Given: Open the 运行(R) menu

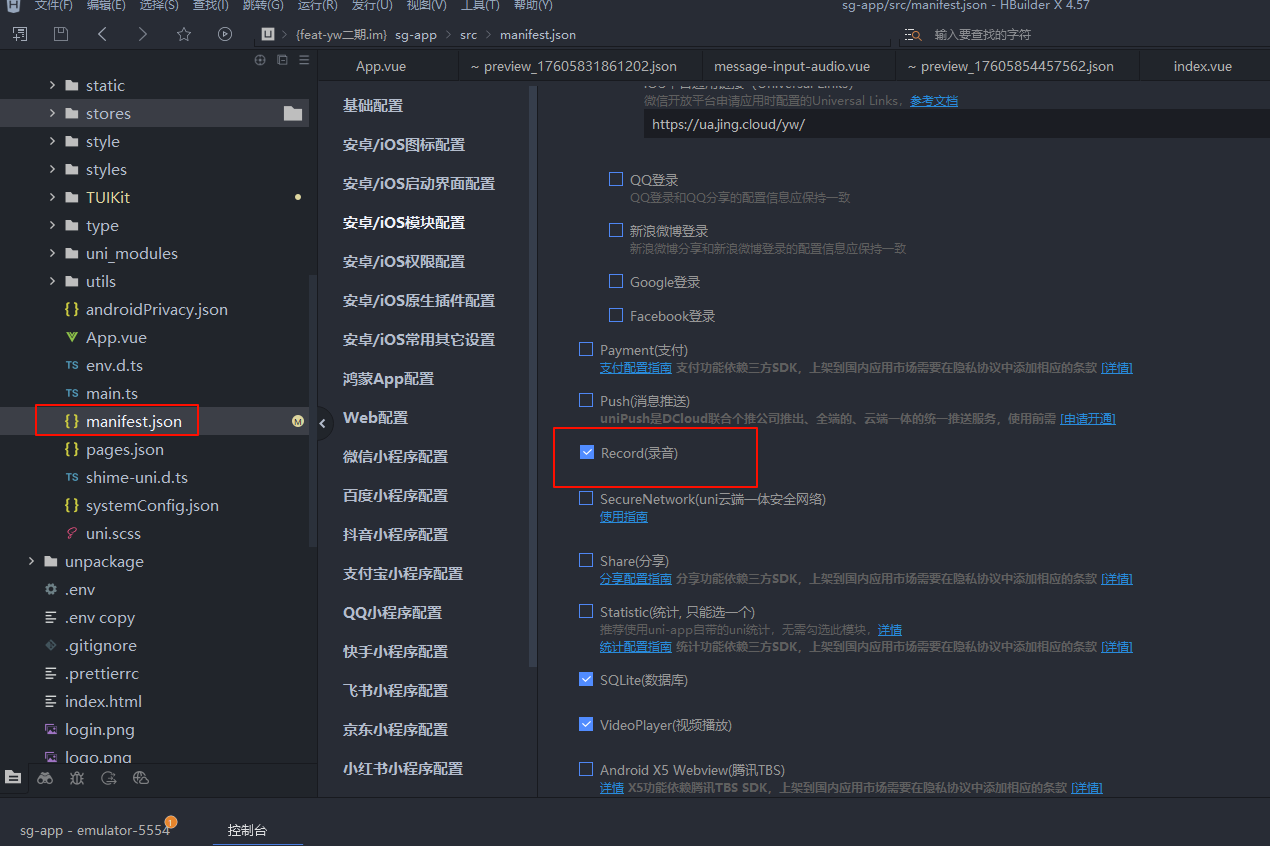Looking at the screenshot, I should [317, 6].
